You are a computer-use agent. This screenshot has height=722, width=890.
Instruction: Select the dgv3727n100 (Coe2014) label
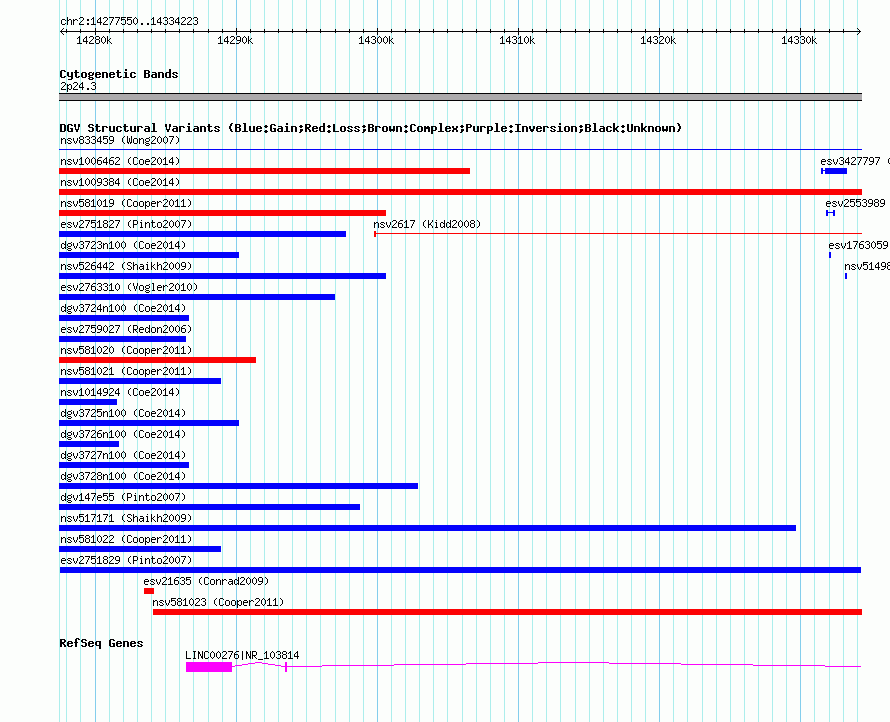(123, 455)
